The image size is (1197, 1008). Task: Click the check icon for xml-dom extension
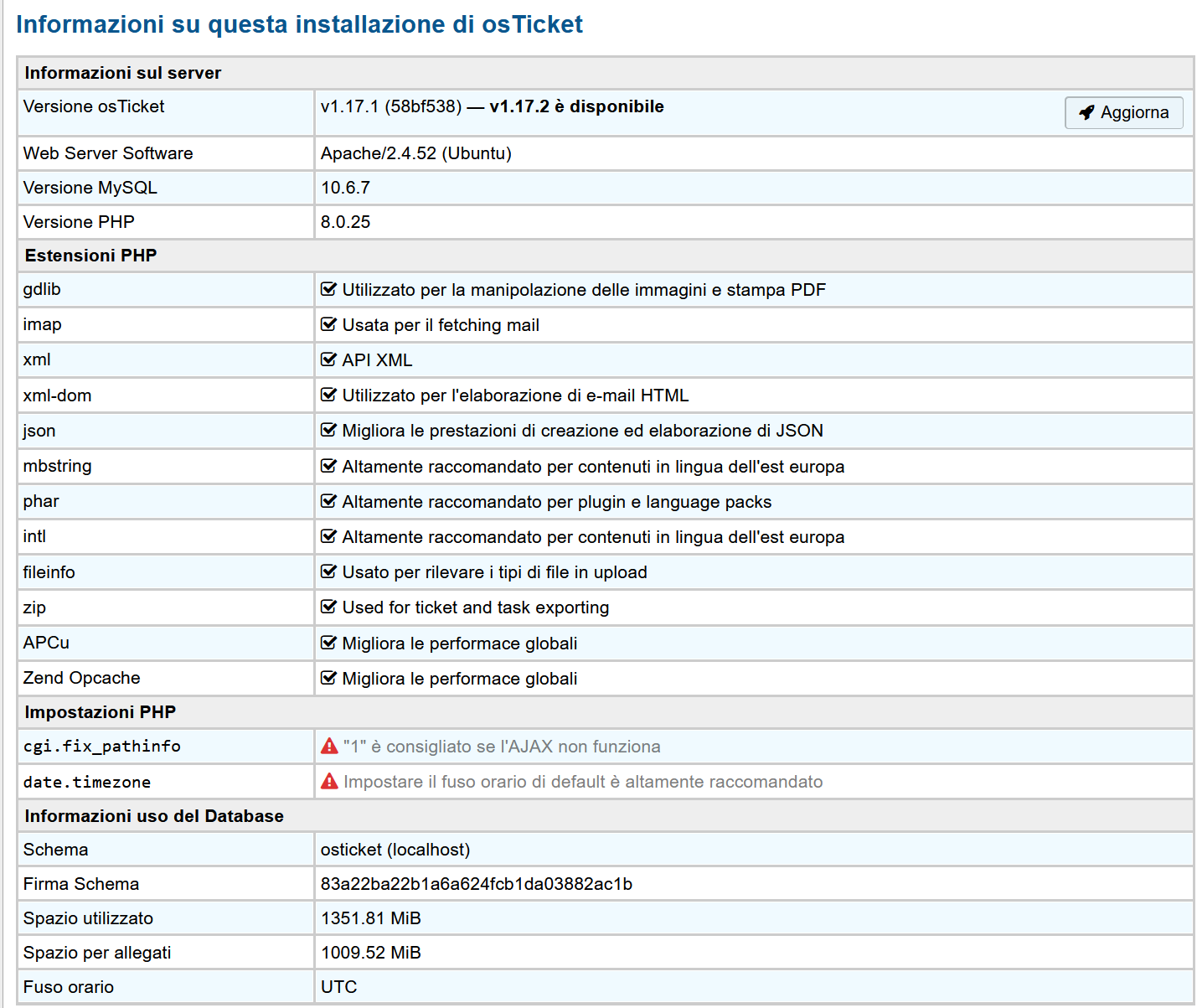[x=328, y=395]
